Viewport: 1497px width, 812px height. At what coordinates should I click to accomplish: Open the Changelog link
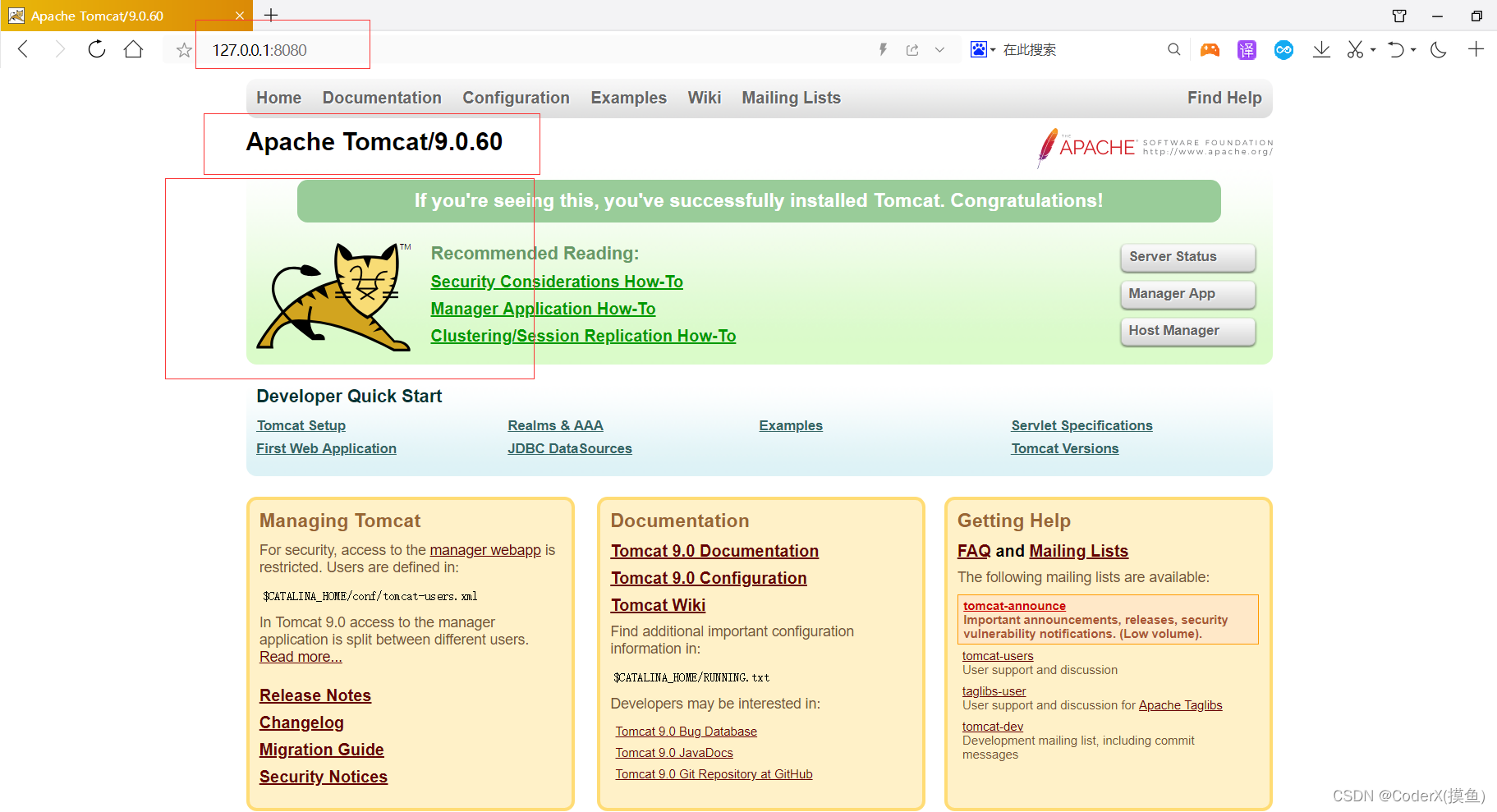pyautogui.click(x=301, y=723)
